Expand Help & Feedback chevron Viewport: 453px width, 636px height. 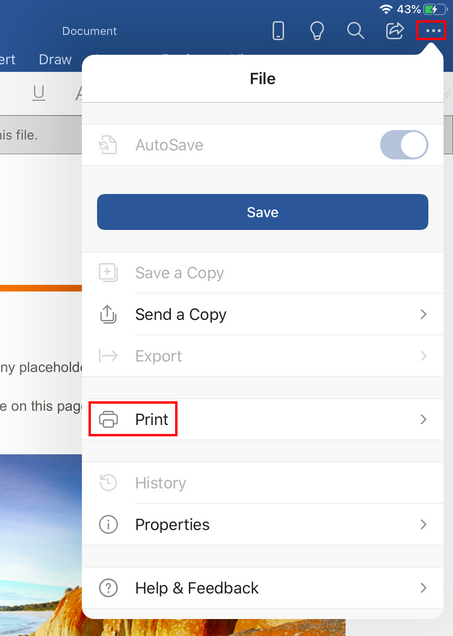click(x=423, y=588)
